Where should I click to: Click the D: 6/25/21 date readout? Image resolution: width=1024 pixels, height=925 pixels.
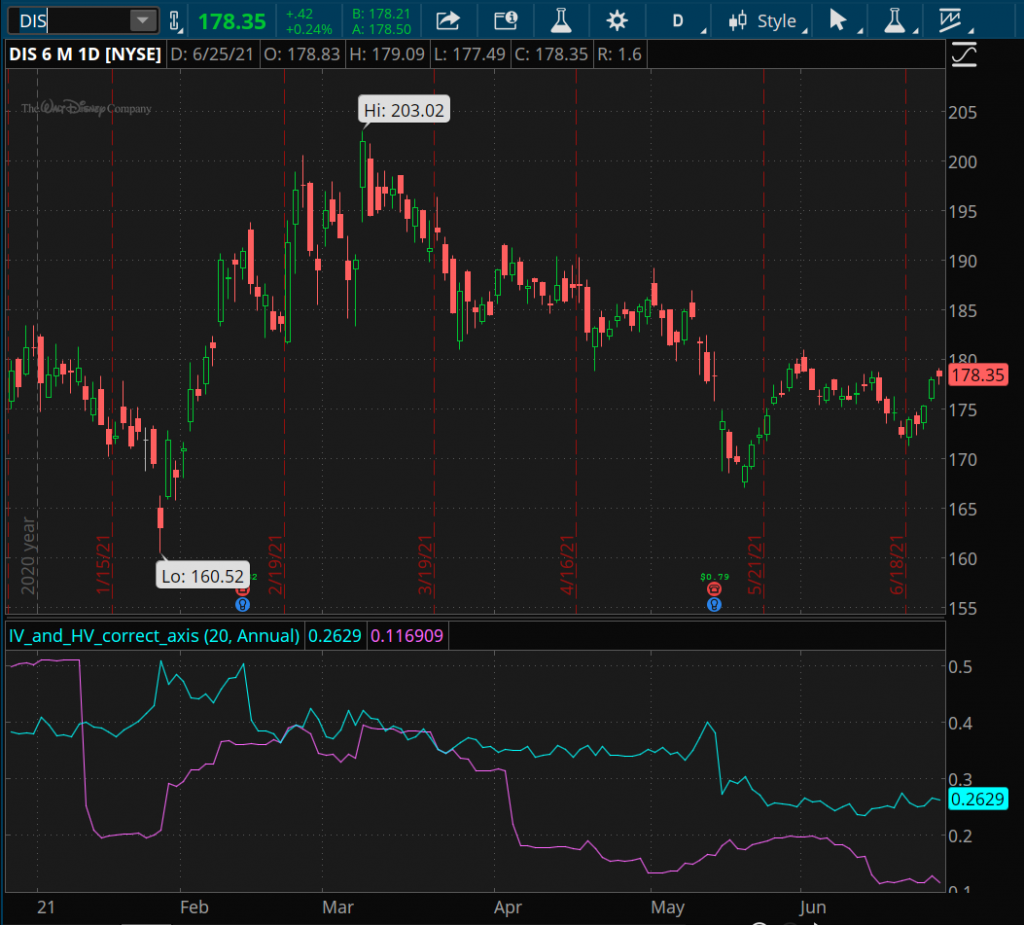(x=212, y=54)
